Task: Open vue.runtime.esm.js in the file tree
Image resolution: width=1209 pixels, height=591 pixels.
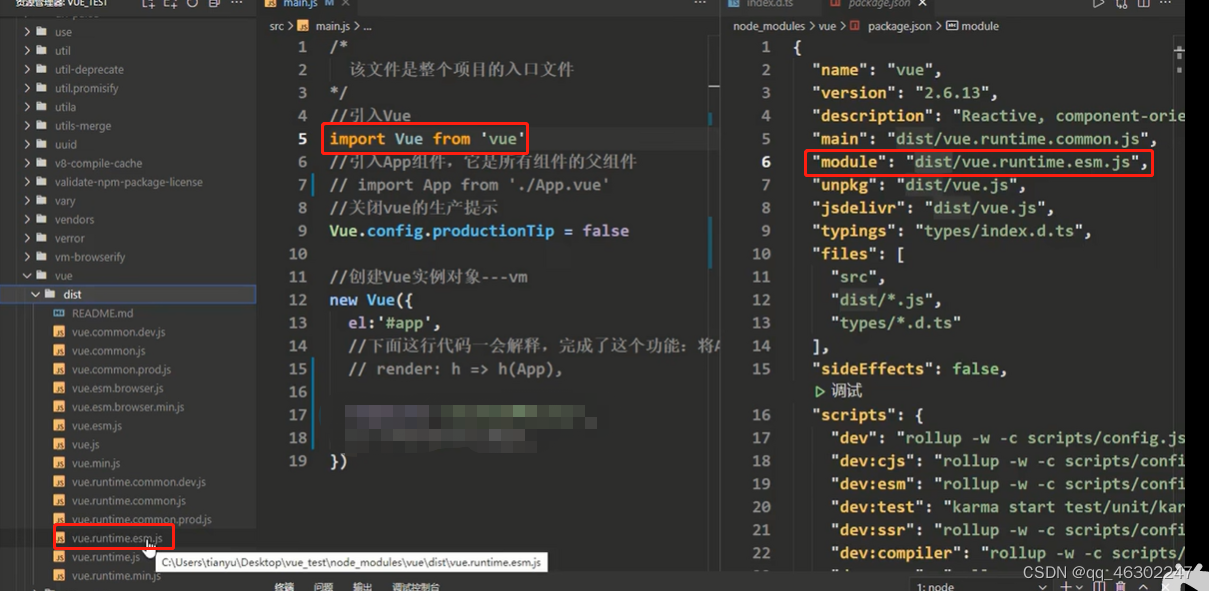Action: tap(116, 538)
